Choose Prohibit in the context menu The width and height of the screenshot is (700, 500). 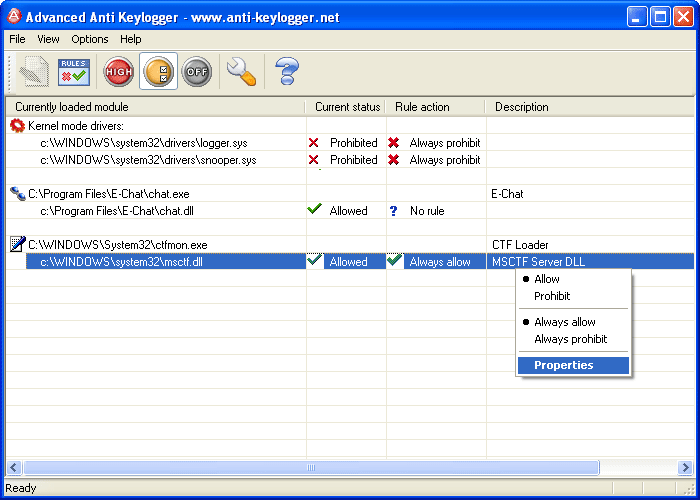click(x=573, y=296)
